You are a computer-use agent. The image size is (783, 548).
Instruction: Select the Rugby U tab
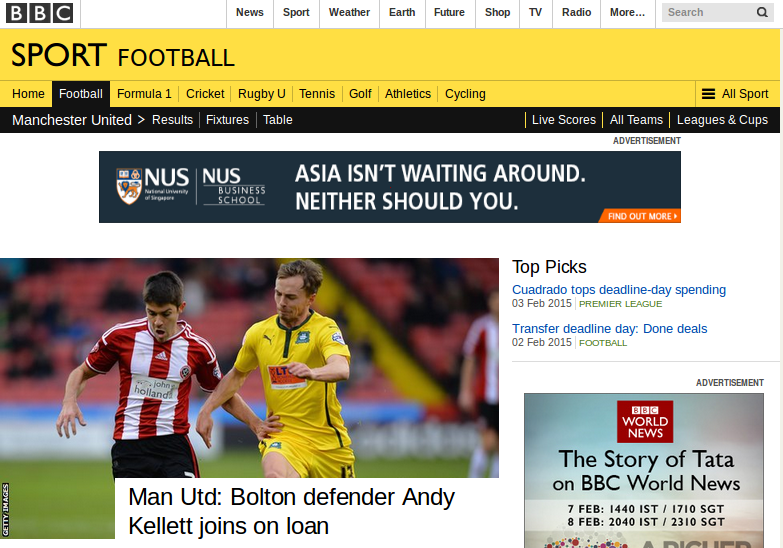261,94
